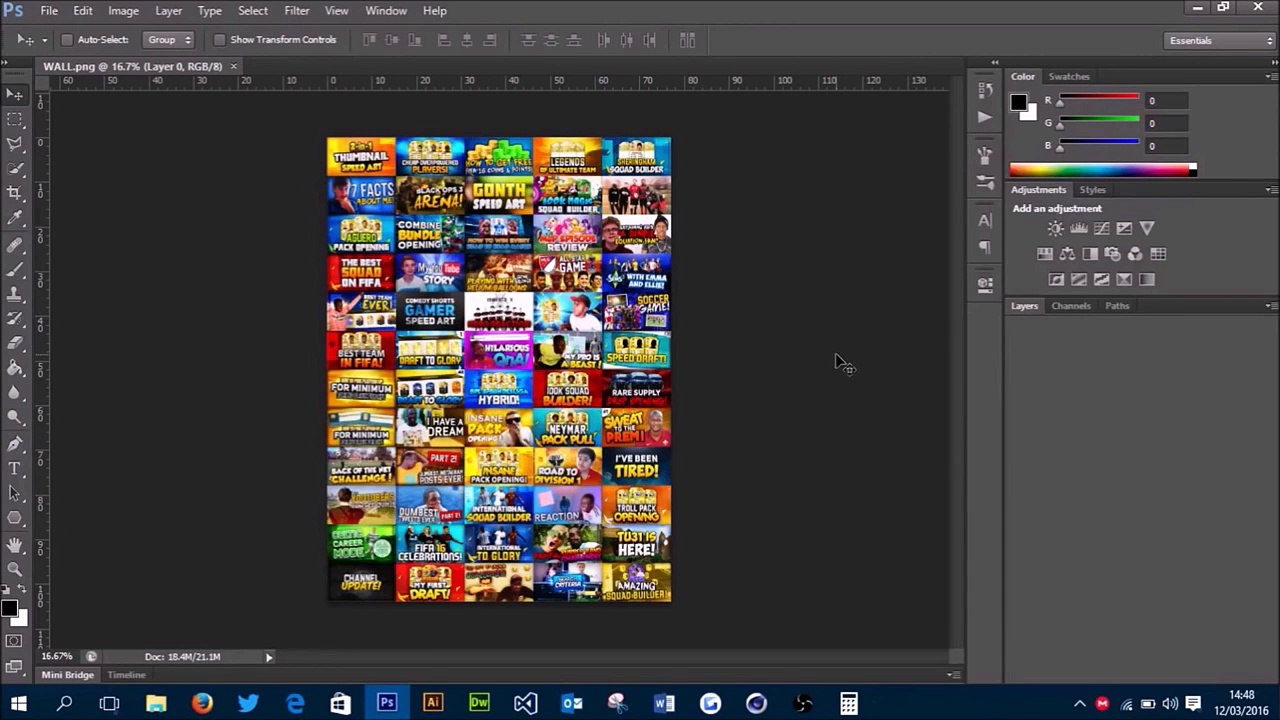Open the Essentials workspace dropdown
This screenshot has width=1280, height=720.
[x=1220, y=41]
